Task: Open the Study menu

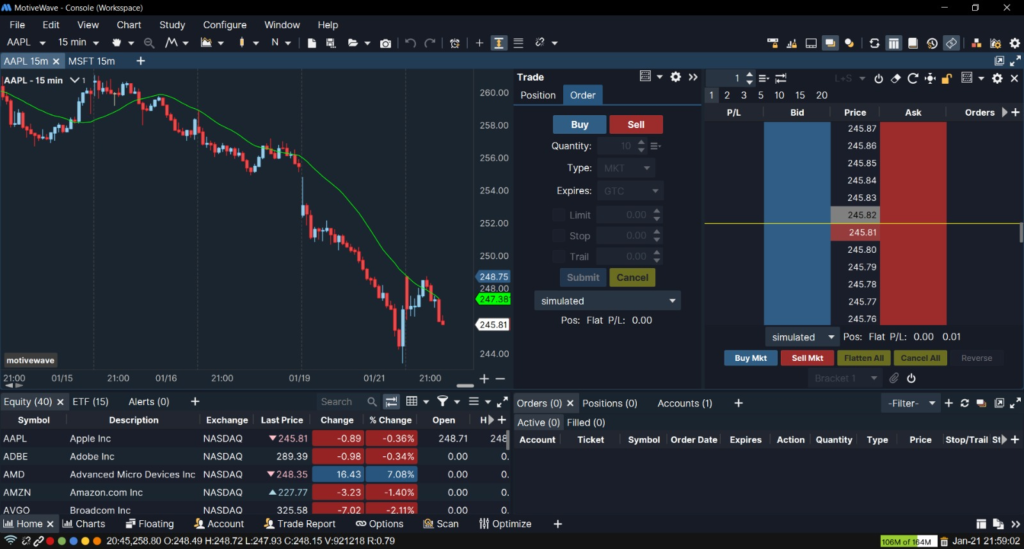Action: 172,25
